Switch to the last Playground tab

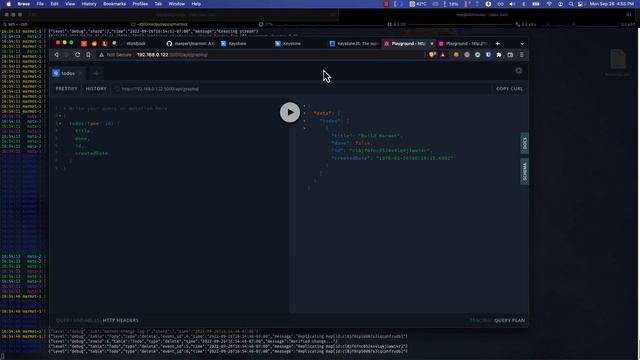pos(463,44)
